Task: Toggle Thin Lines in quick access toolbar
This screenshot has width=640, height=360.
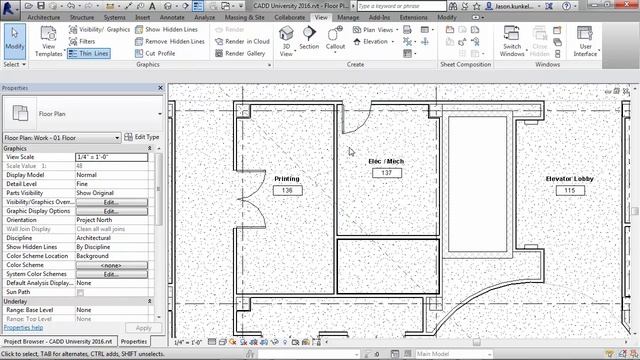Action: tap(198, 6)
